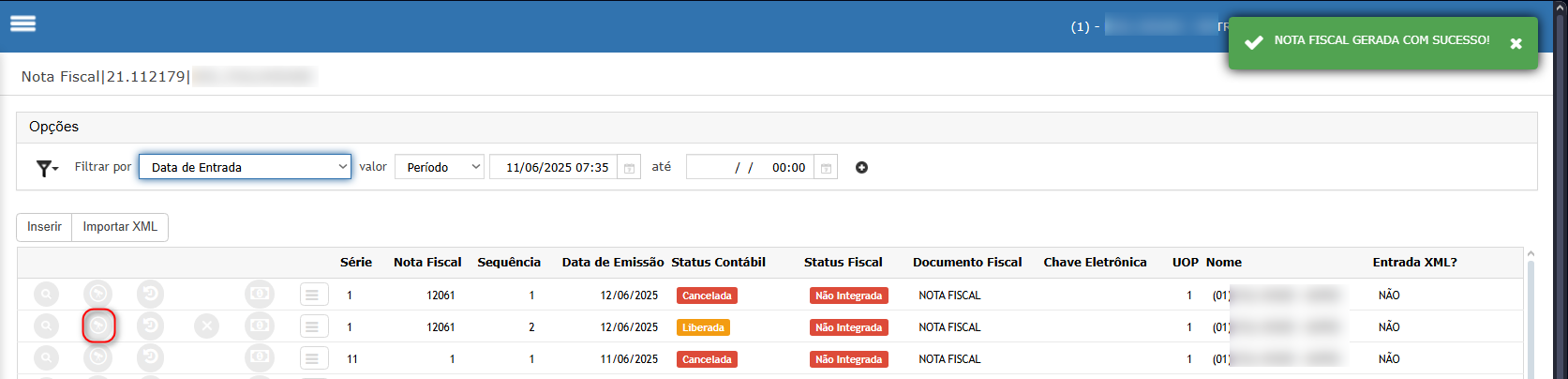1568x379 pixels.
Task: Click money icon on série 11 row
Action: click(260, 358)
